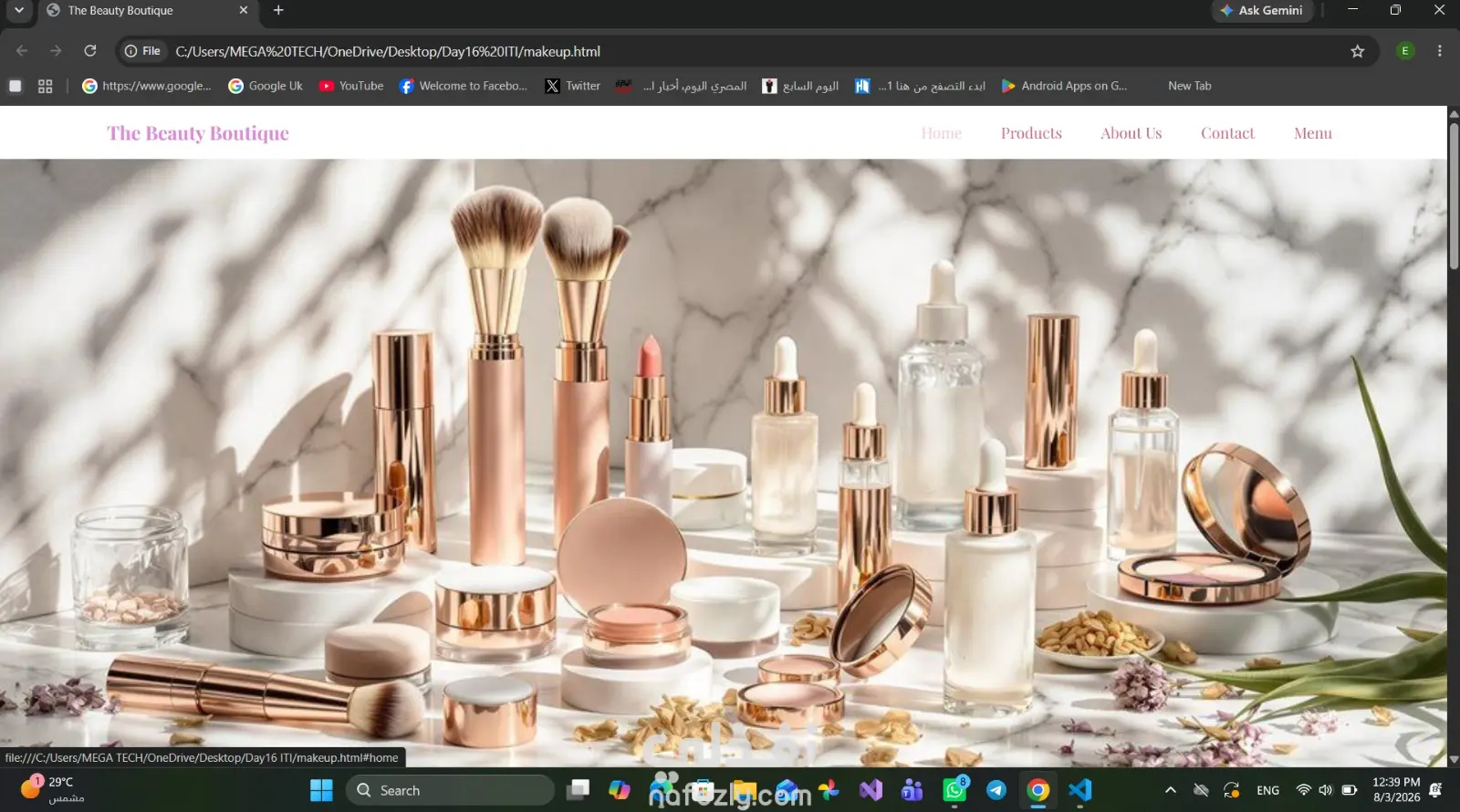Open the clock showing 12:39 PM
Screen dimensions: 1460x812
[1396, 790]
